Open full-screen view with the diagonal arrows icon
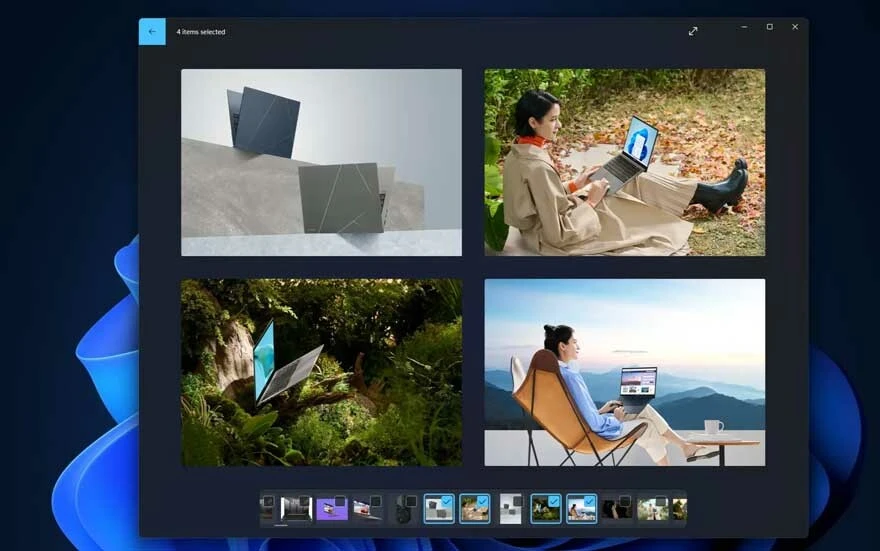 pyautogui.click(x=693, y=31)
